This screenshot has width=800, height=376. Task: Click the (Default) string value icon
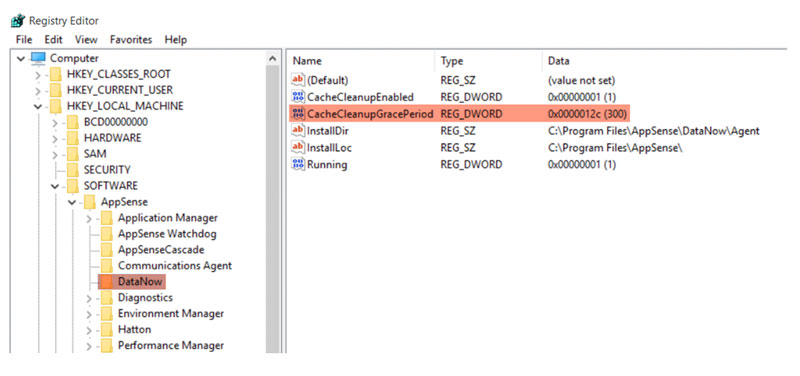(298, 80)
